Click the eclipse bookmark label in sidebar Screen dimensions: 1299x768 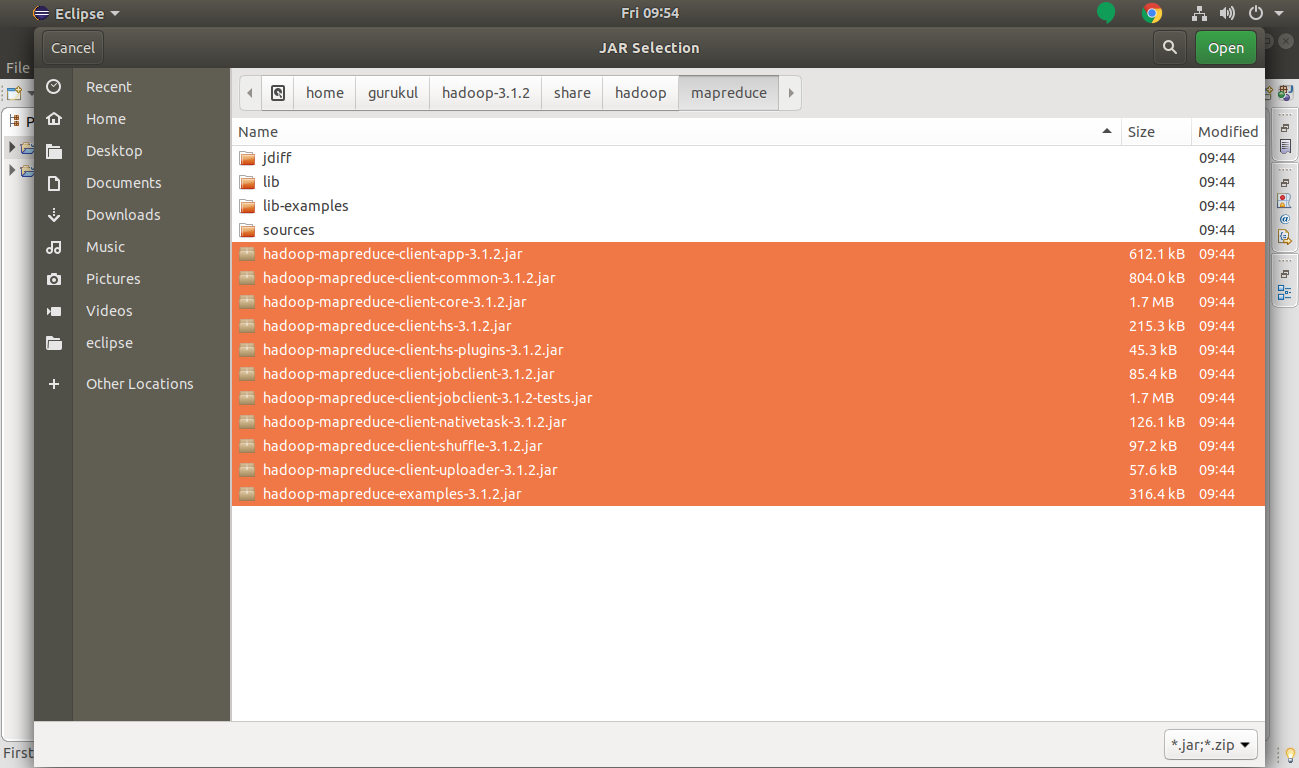109,343
